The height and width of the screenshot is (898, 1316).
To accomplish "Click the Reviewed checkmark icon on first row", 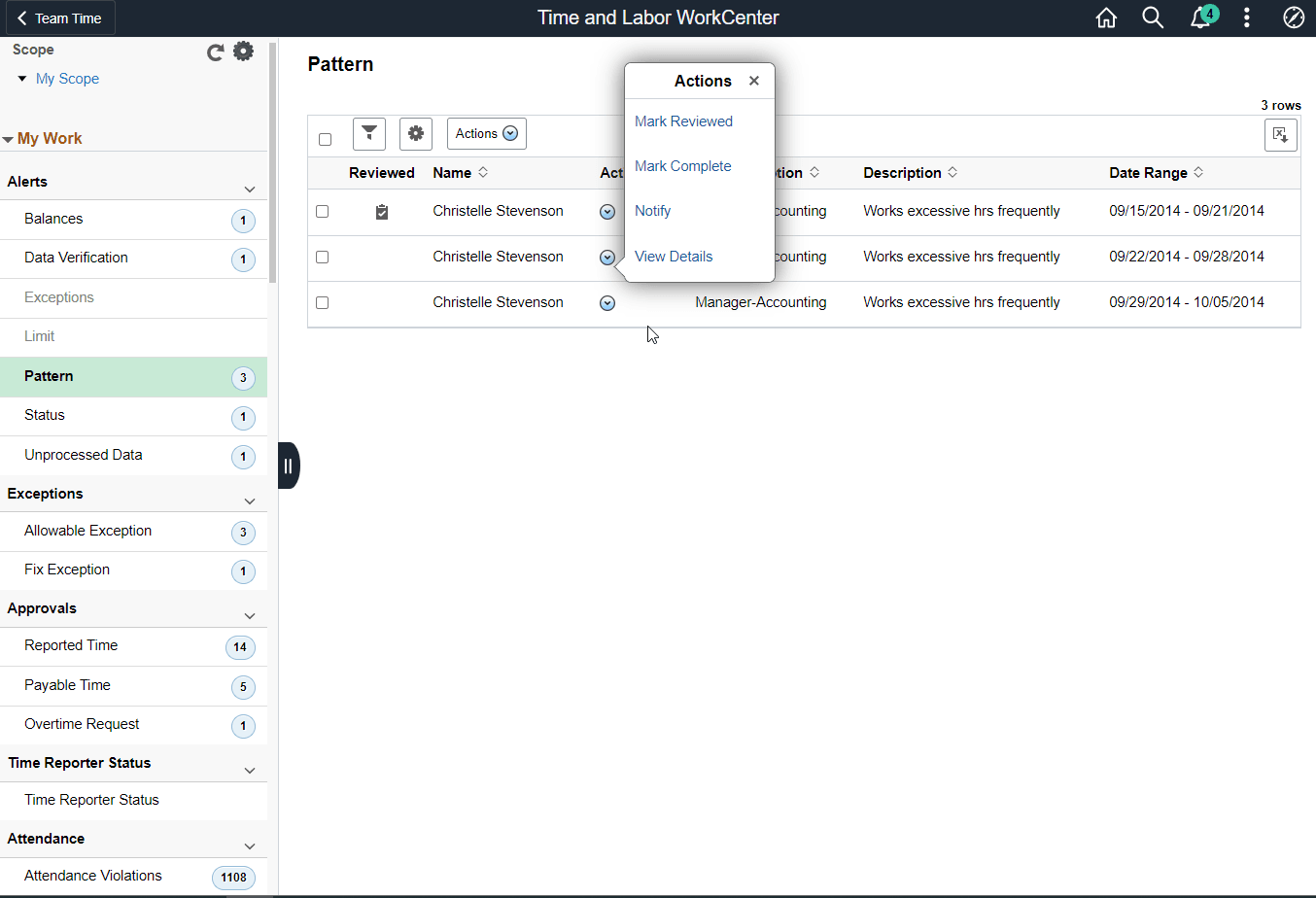I will click(381, 210).
